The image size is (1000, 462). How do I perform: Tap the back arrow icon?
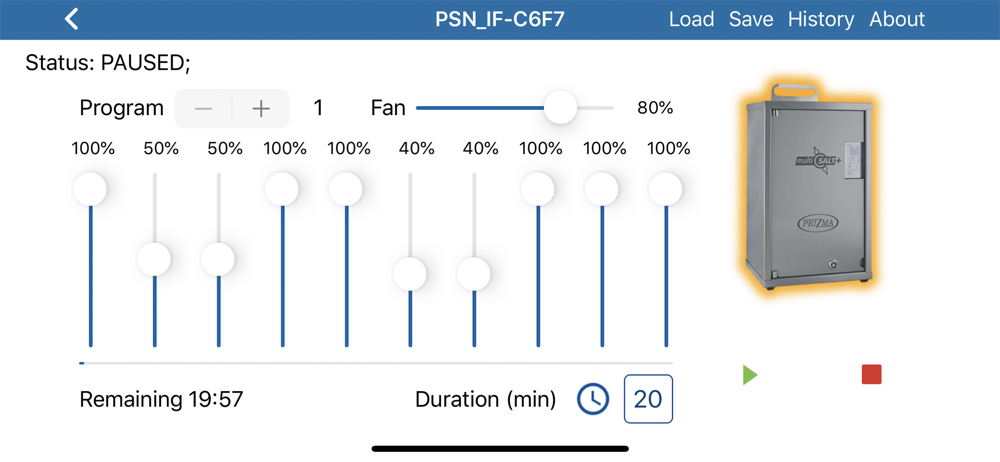click(x=71, y=19)
